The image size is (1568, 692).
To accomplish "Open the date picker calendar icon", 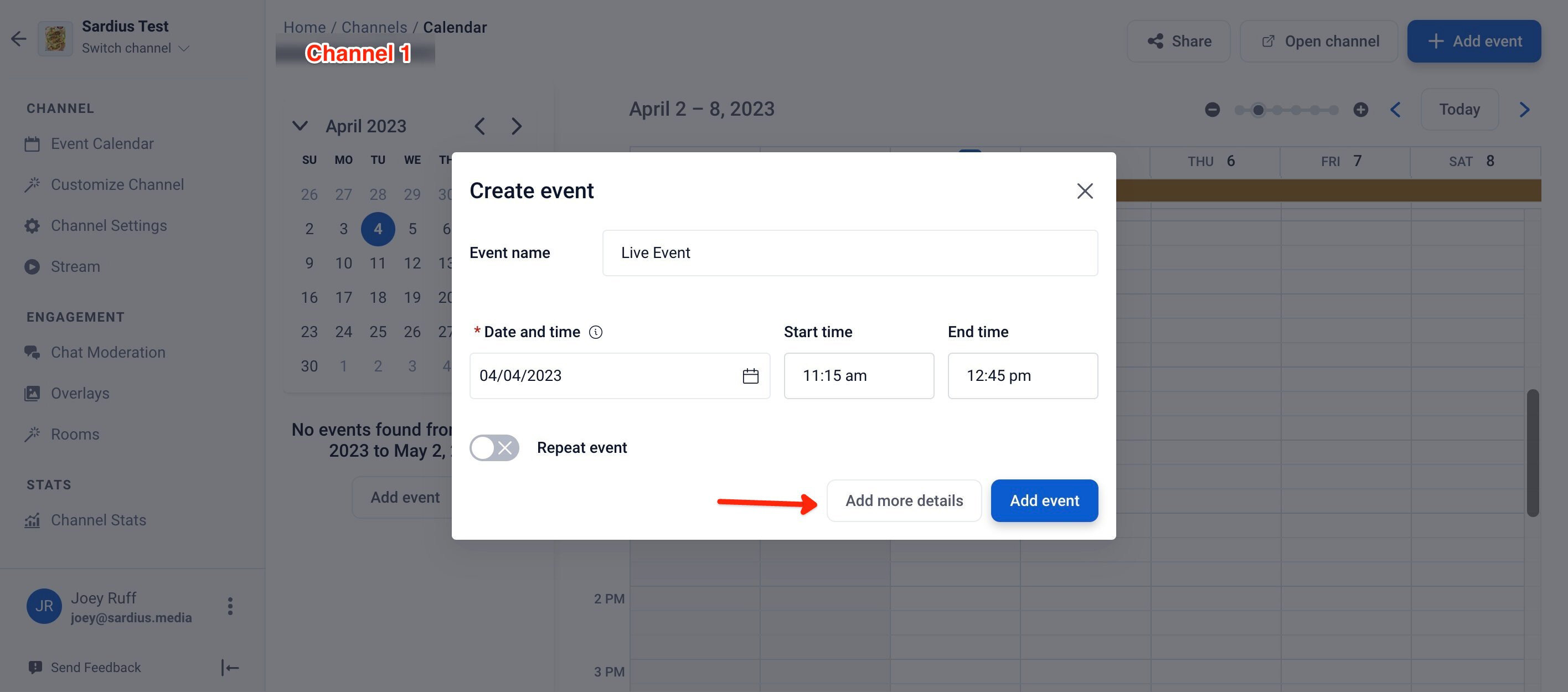I will (751, 376).
